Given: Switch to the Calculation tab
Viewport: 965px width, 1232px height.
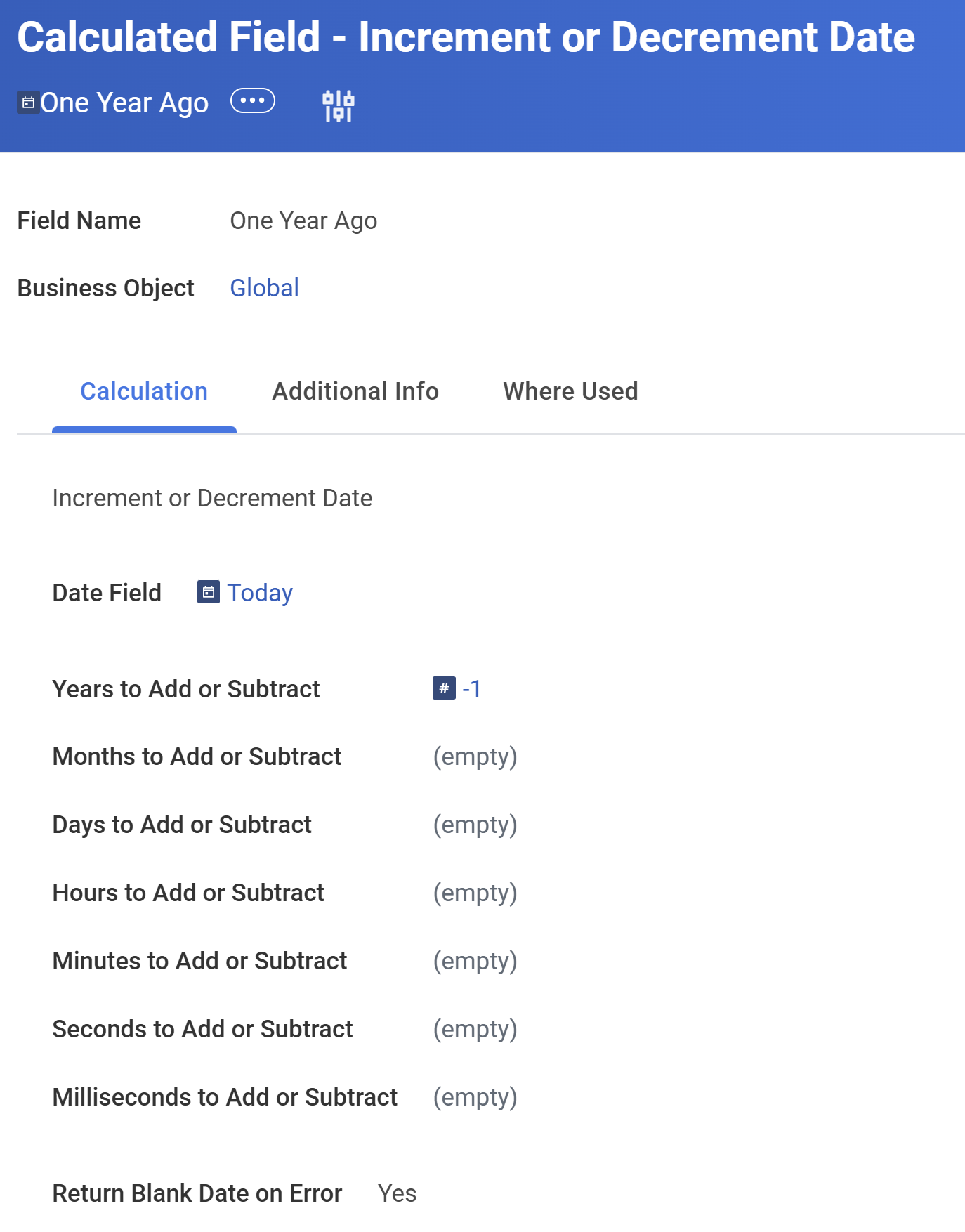Looking at the screenshot, I should tap(144, 391).
